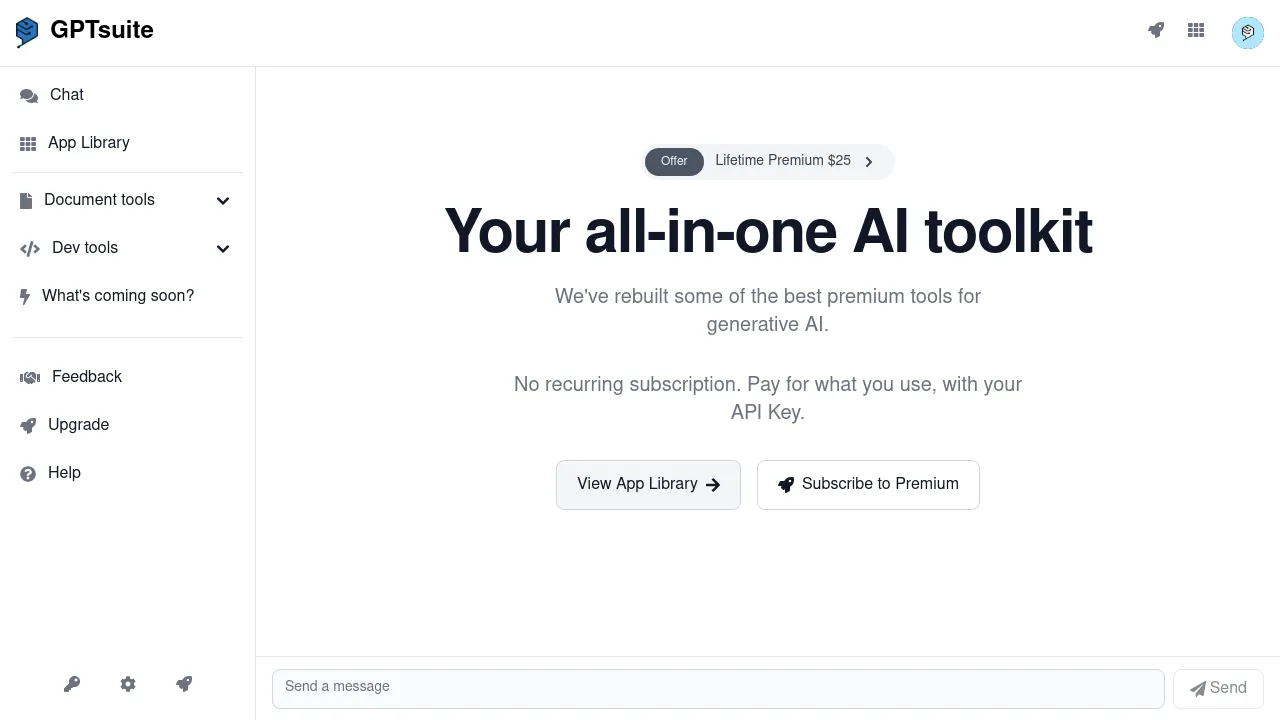Open App Library from the sidebar
This screenshot has height=720, width=1280.
click(88, 143)
